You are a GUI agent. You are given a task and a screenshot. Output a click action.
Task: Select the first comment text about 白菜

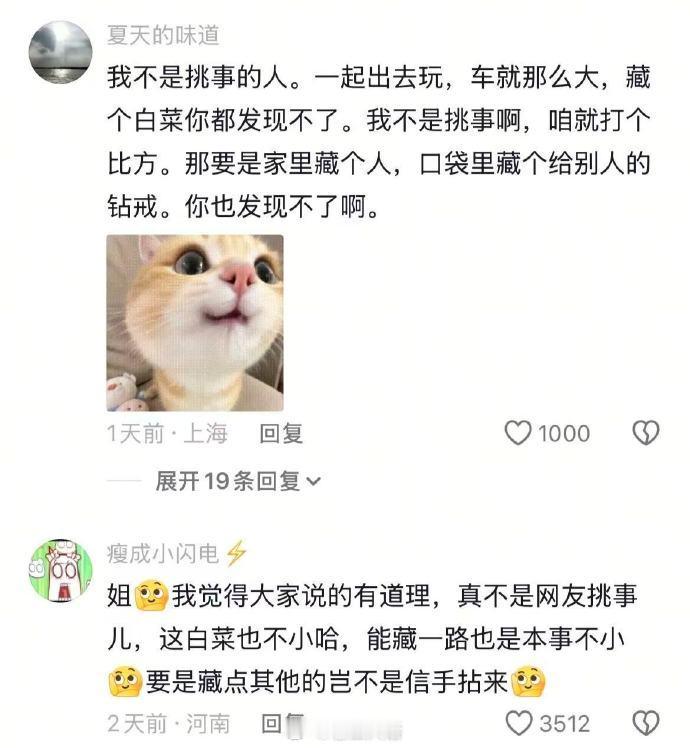[x=379, y=142]
